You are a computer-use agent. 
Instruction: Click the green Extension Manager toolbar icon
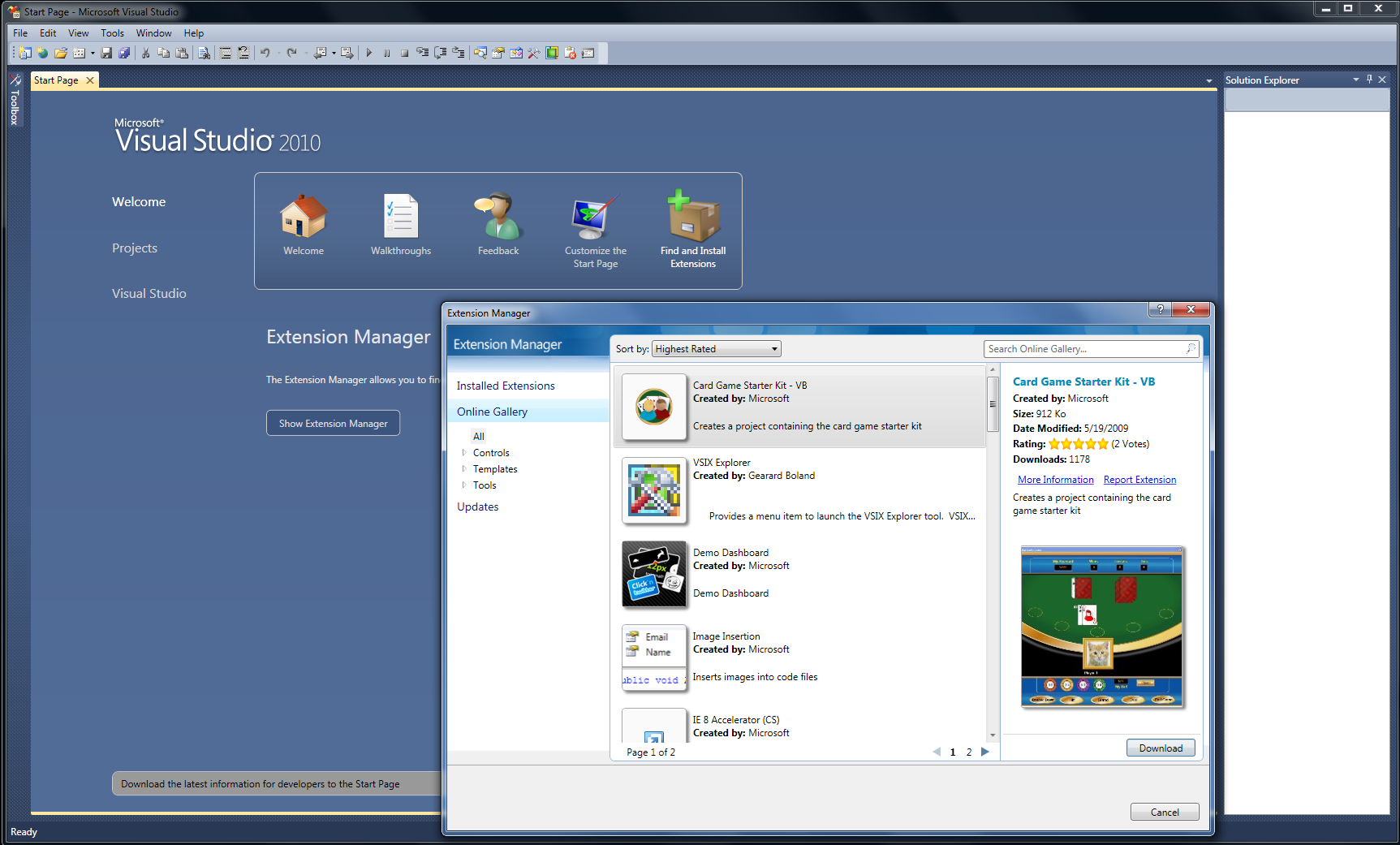552,53
